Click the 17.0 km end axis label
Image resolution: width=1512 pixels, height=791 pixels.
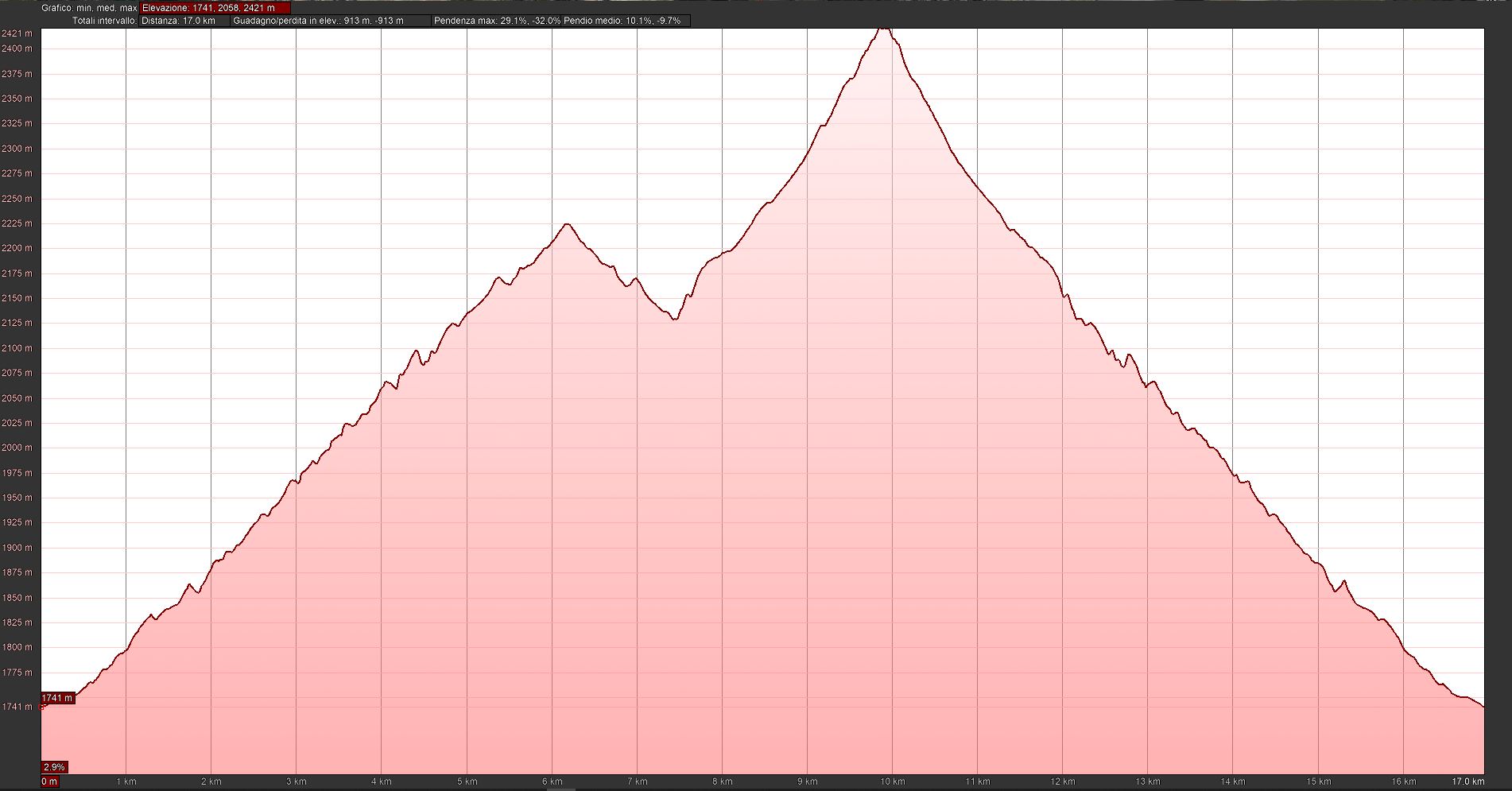click(x=1467, y=781)
